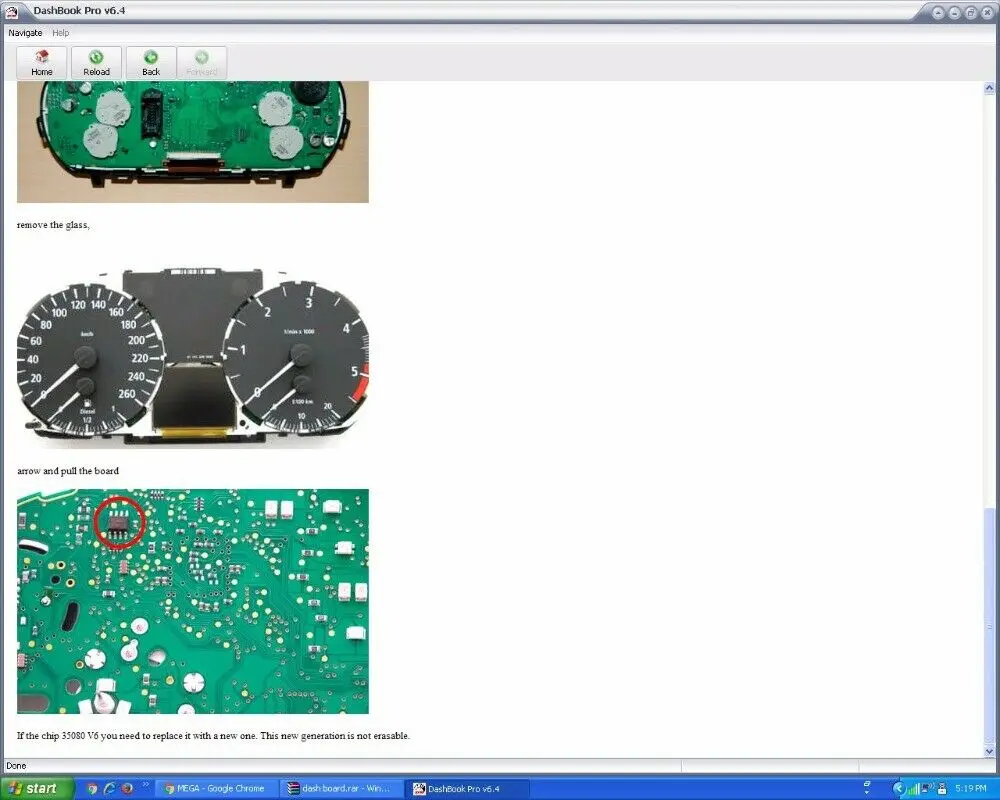Launch Firefox from quick launch
The height and width of the screenshot is (800, 1000).
click(127, 789)
